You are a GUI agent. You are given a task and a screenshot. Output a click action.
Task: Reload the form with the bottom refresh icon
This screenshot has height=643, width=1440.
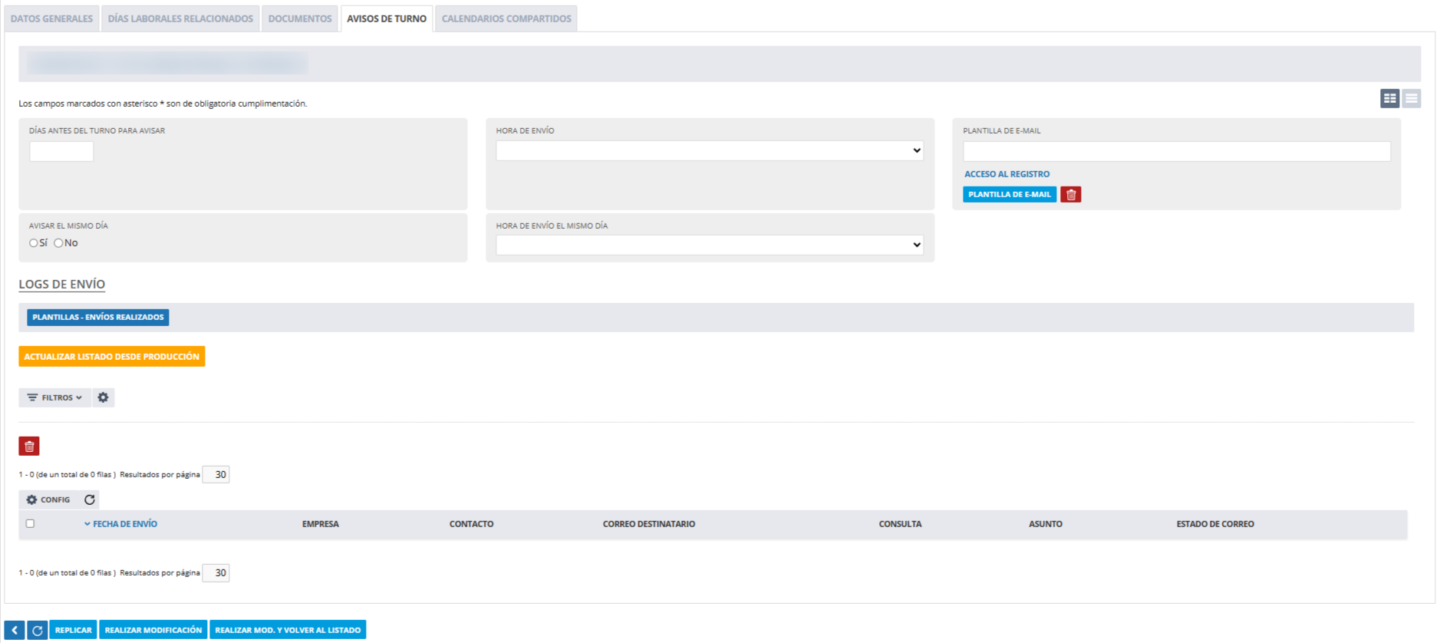(x=37, y=630)
